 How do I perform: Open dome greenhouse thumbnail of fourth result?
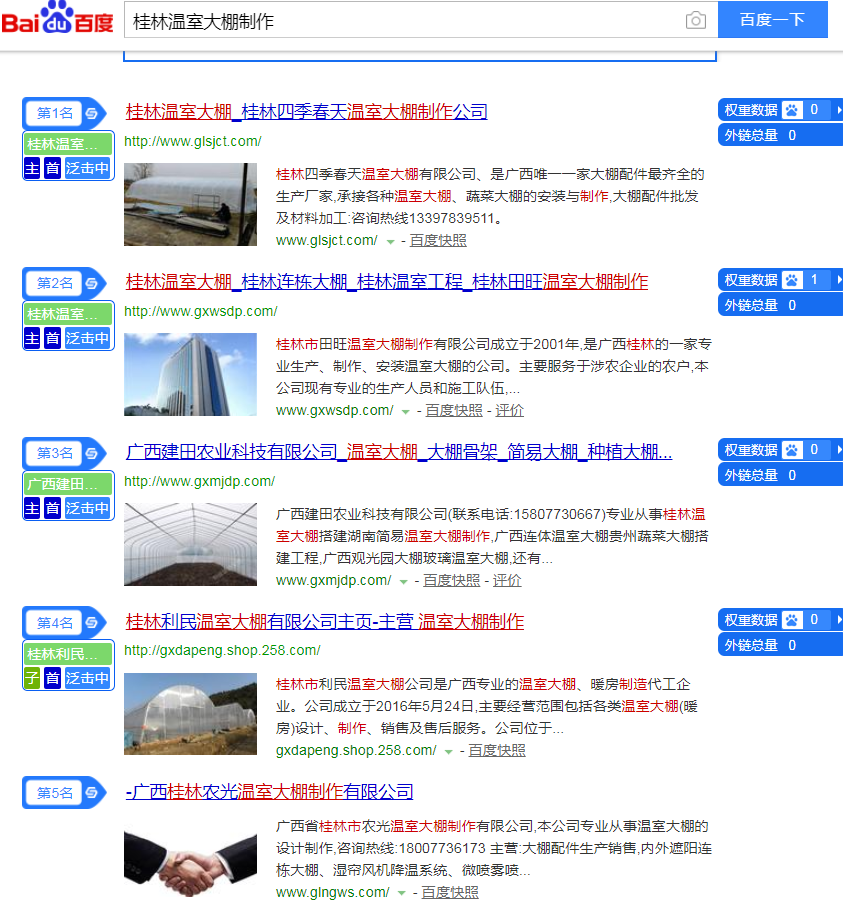tap(190, 714)
